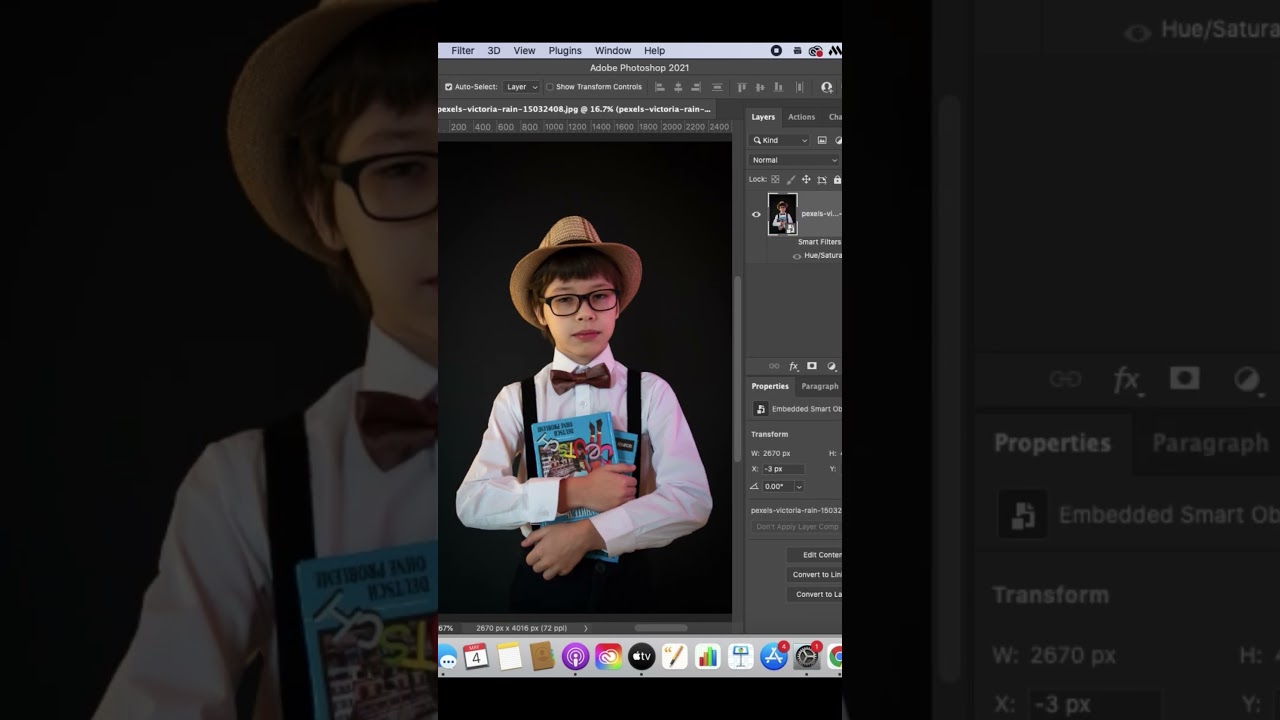Toggle the Auto-Select checkbox
Image resolution: width=1280 pixels, height=720 pixels.
pyautogui.click(x=448, y=87)
